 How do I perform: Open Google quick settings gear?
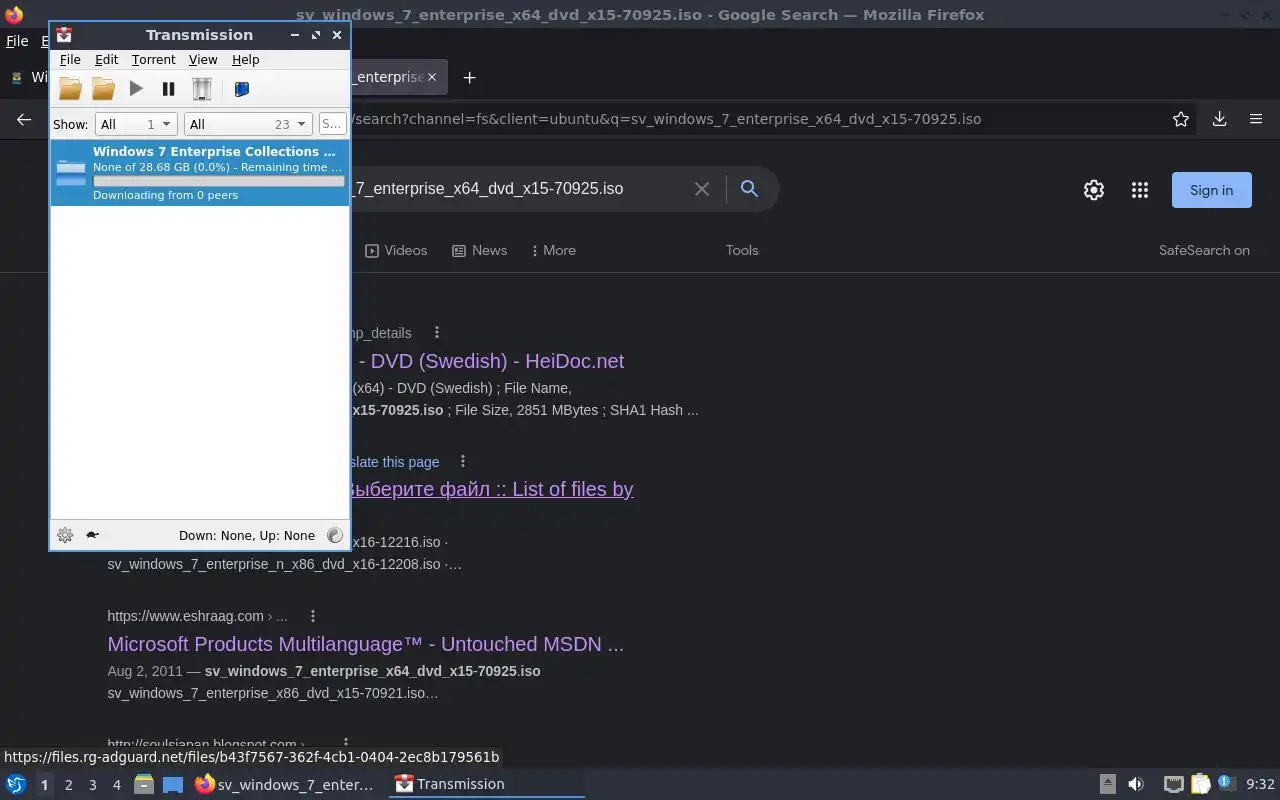(1094, 190)
